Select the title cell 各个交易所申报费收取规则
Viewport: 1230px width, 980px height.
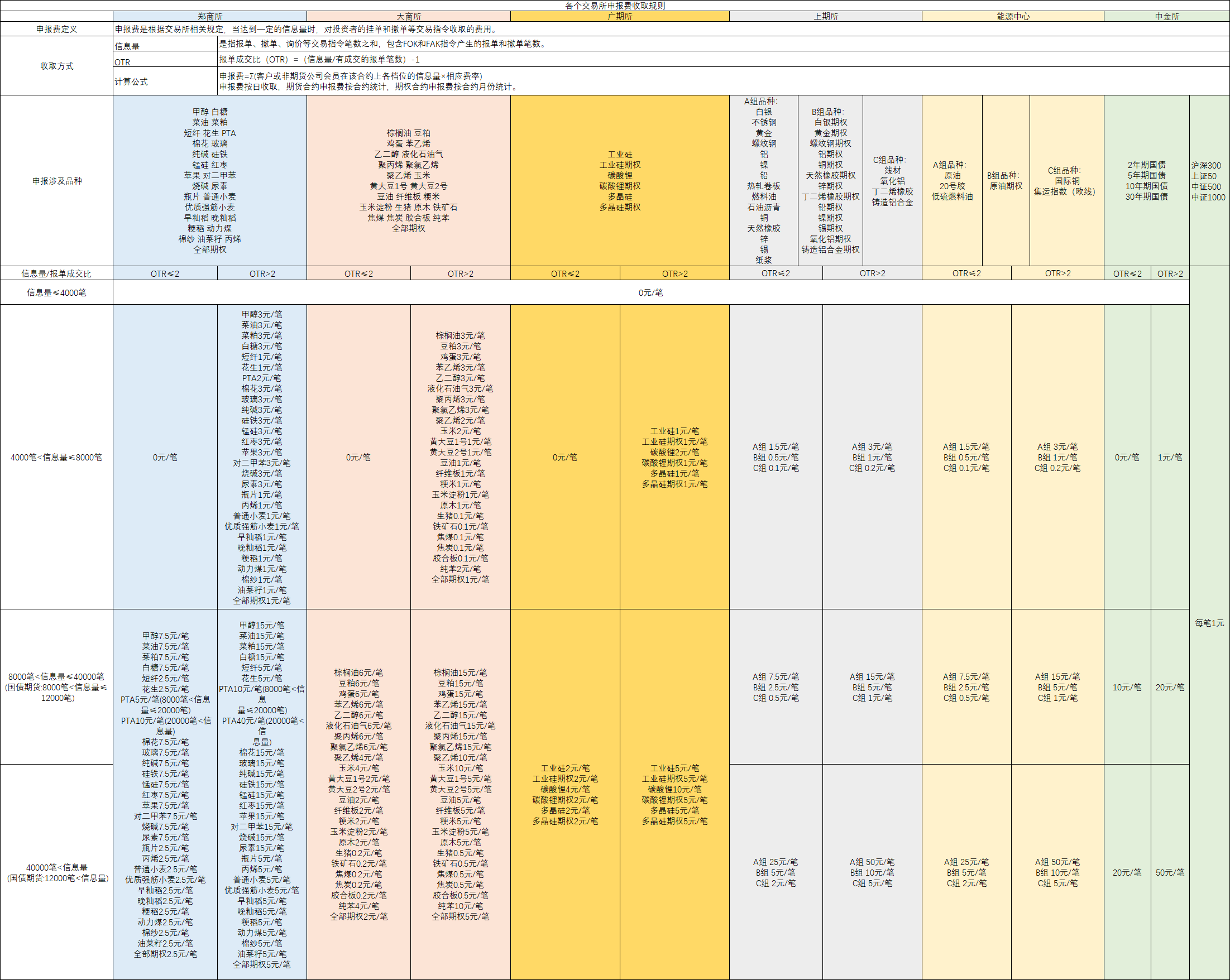click(615, 6)
